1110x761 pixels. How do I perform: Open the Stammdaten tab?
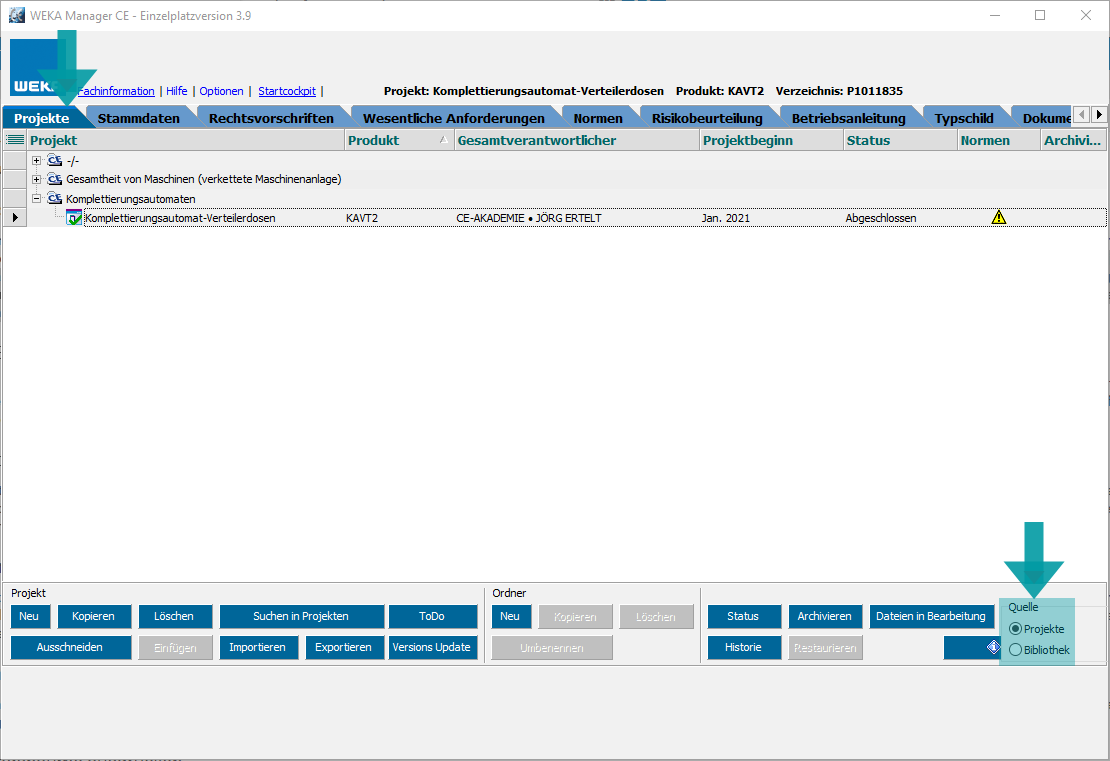tap(138, 118)
